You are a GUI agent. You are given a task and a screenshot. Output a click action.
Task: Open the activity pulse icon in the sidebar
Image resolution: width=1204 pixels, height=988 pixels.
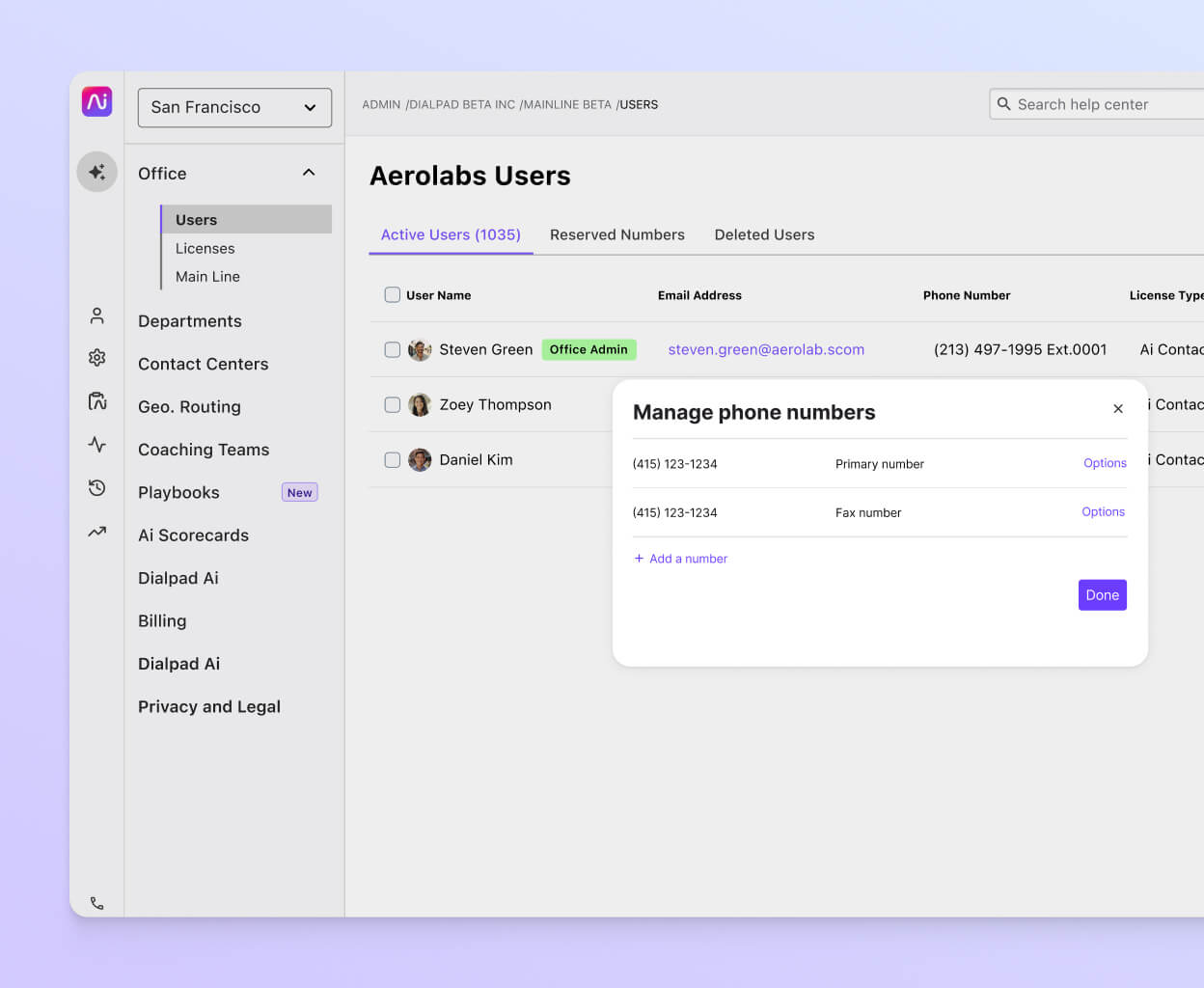click(x=96, y=444)
